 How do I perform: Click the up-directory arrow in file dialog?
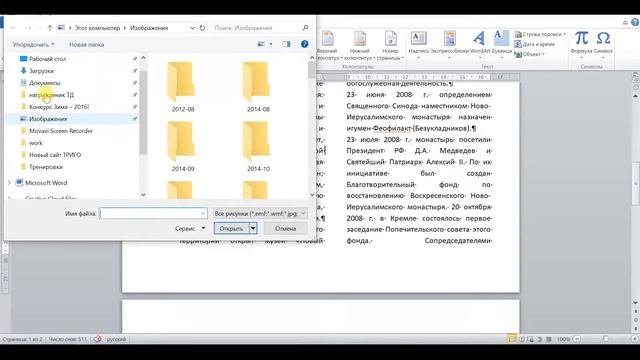(49, 28)
